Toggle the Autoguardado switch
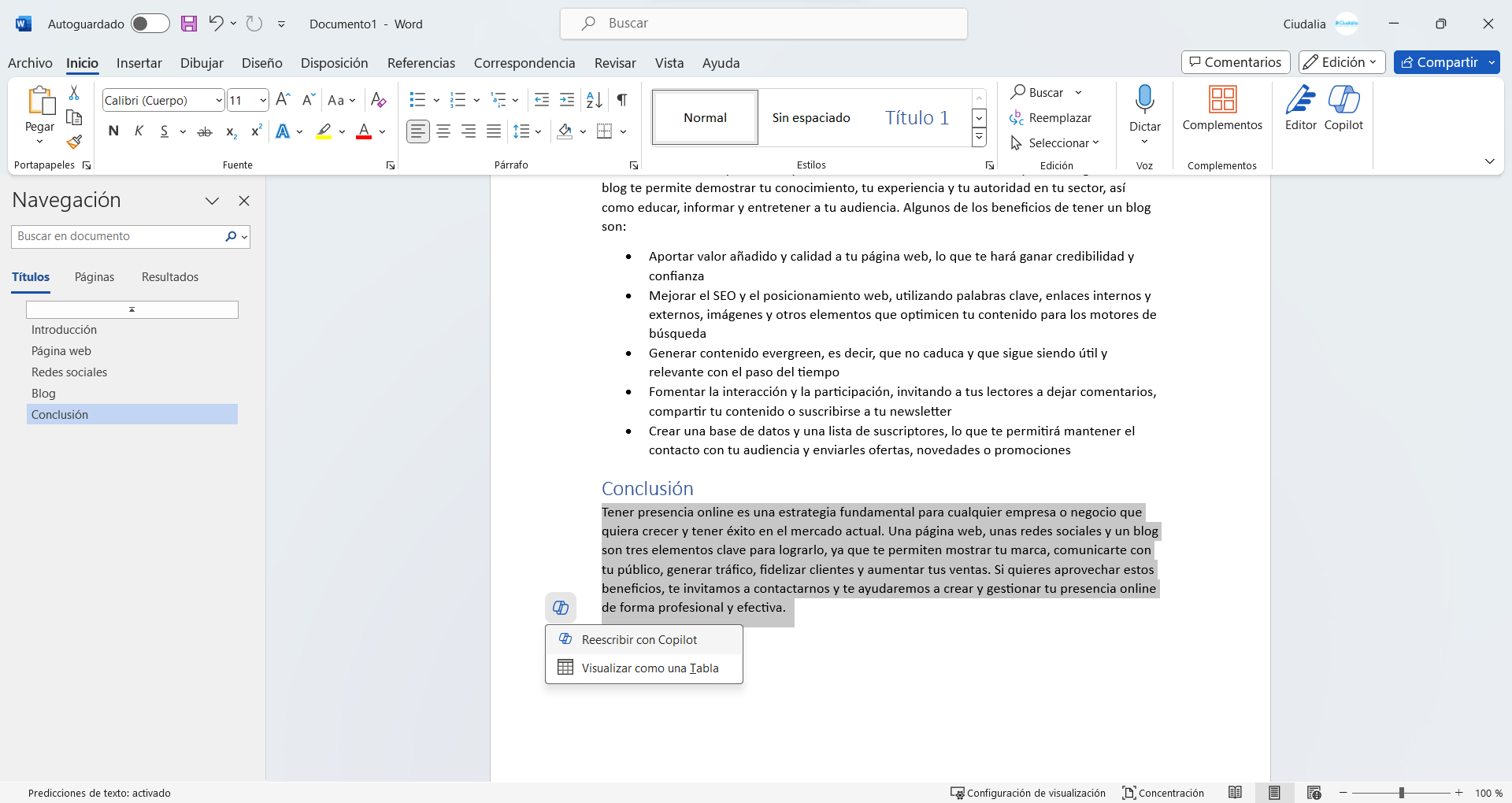 pos(150,24)
